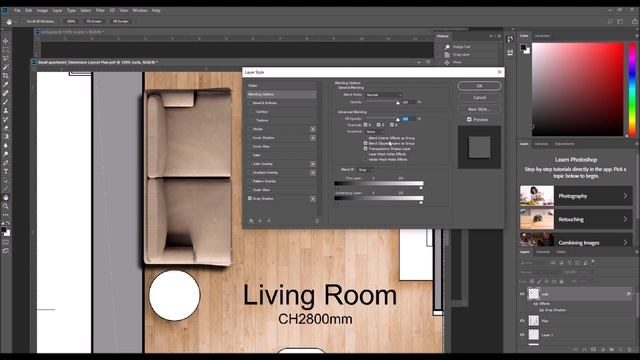This screenshot has height=360, width=640.
Task: Click the hue slider in Color panel
Action: pyautogui.click(x=632, y=89)
